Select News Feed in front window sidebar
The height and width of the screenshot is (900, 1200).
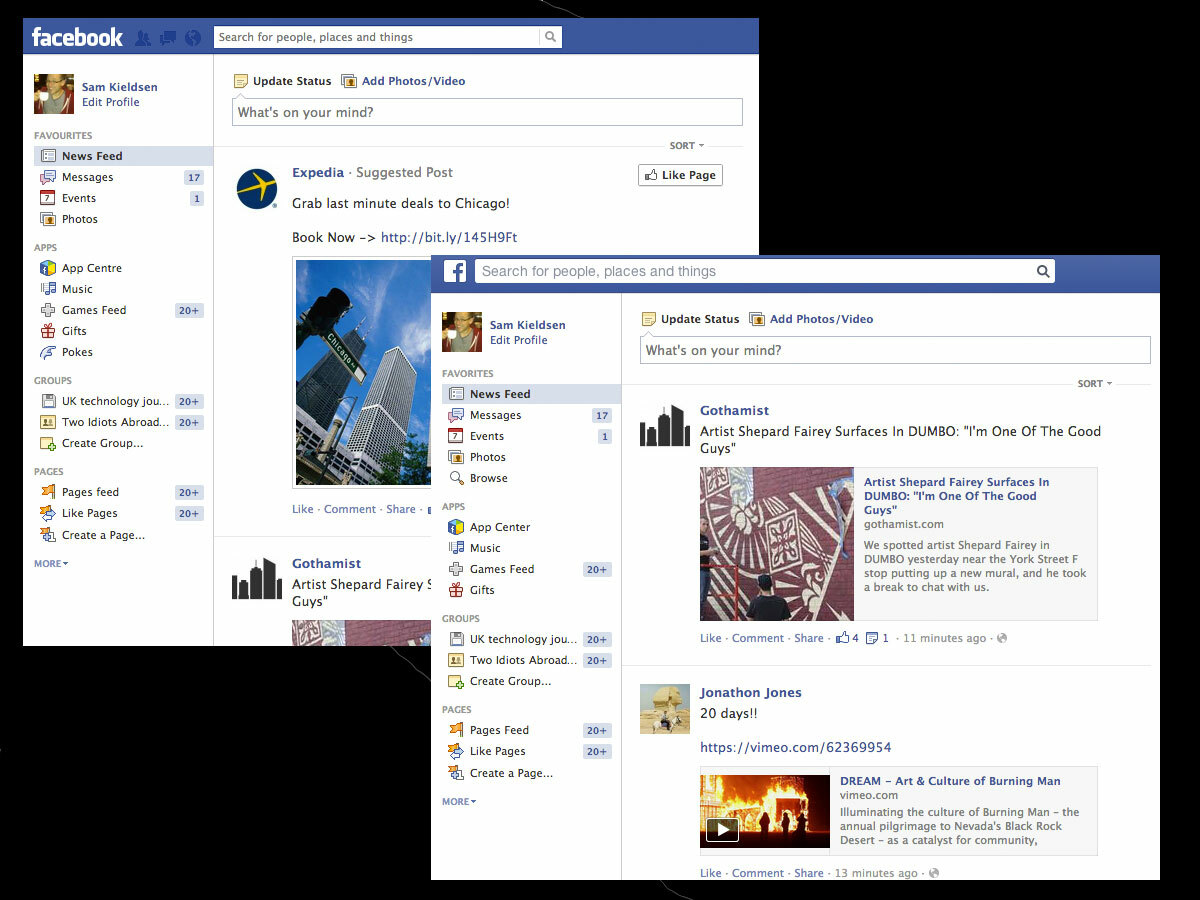pos(531,394)
